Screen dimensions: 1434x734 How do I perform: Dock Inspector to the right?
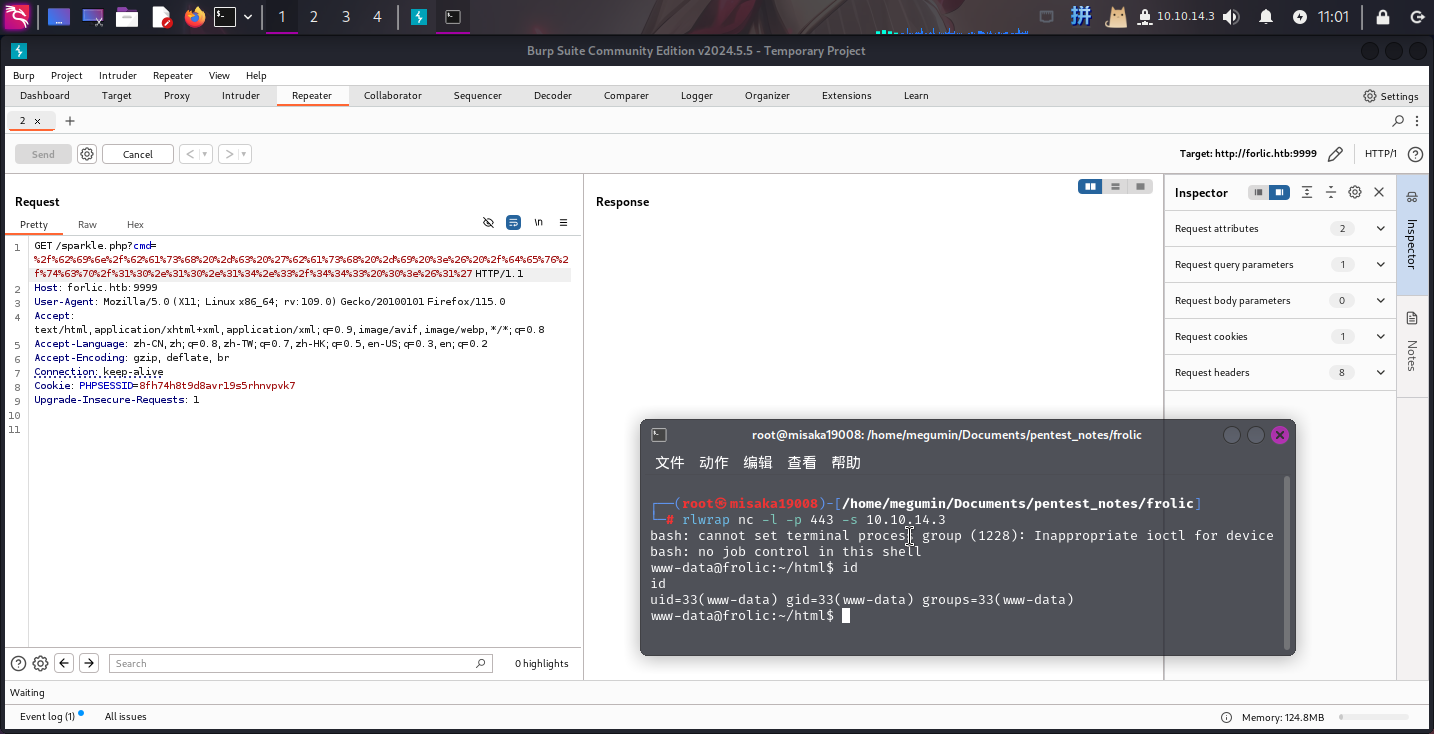tap(1280, 192)
